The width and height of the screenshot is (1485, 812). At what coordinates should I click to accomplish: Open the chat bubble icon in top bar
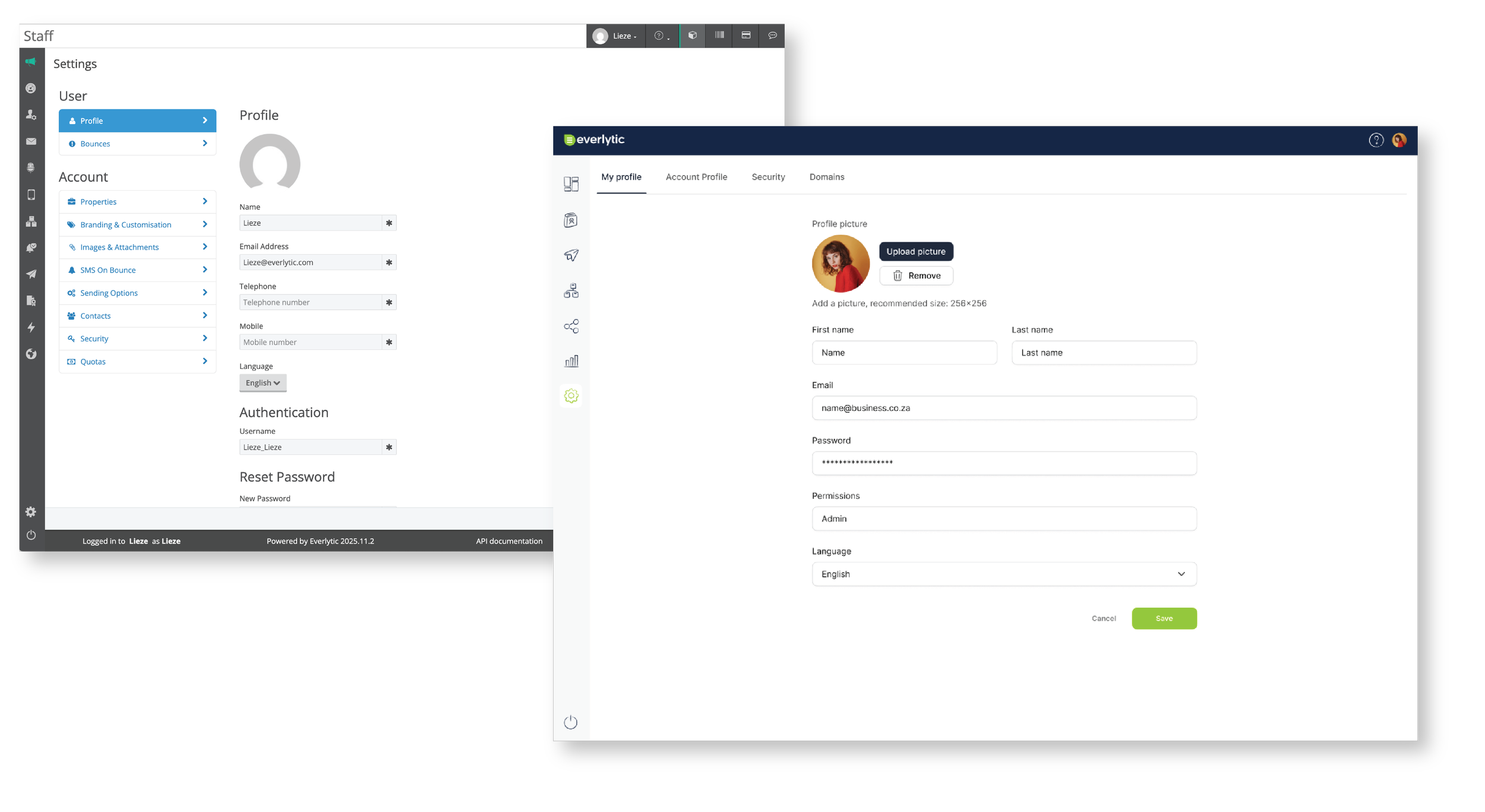point(772,36)
